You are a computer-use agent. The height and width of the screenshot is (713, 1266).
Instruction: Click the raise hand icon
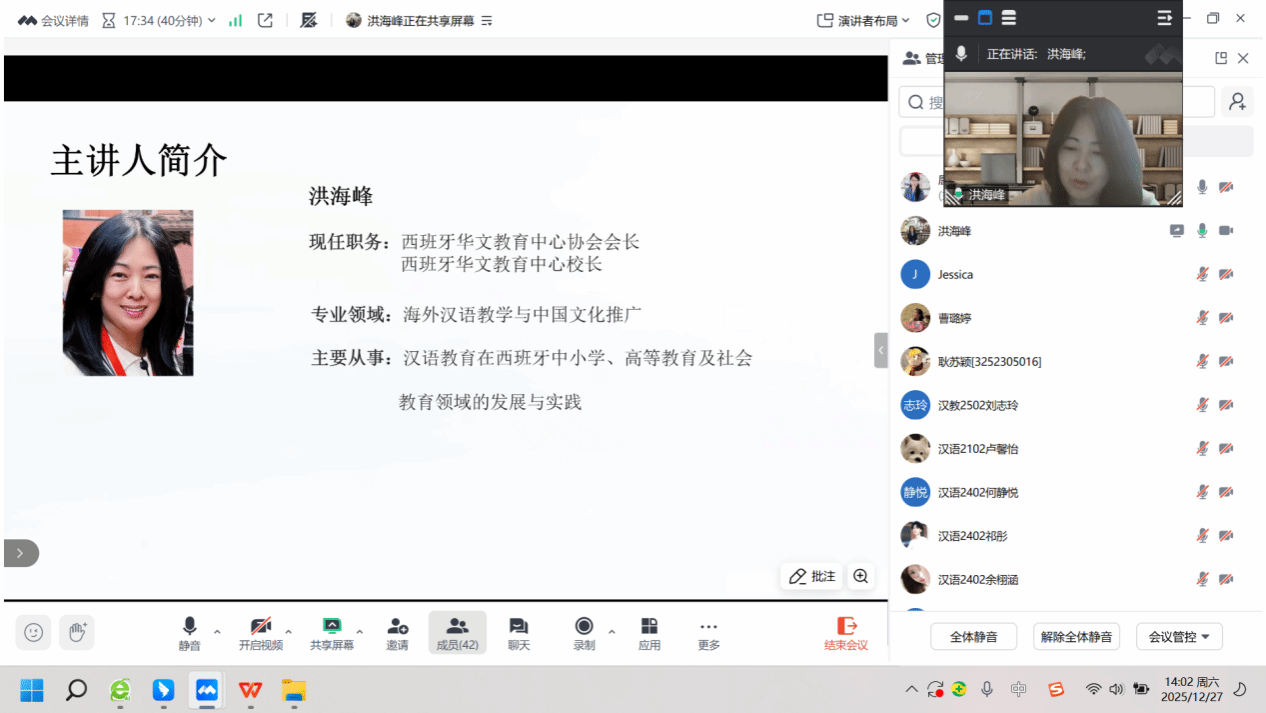point(77,632)
